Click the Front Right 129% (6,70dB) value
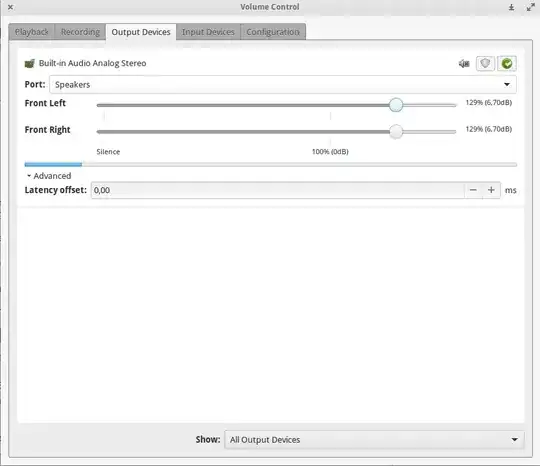 pos(489,129)
